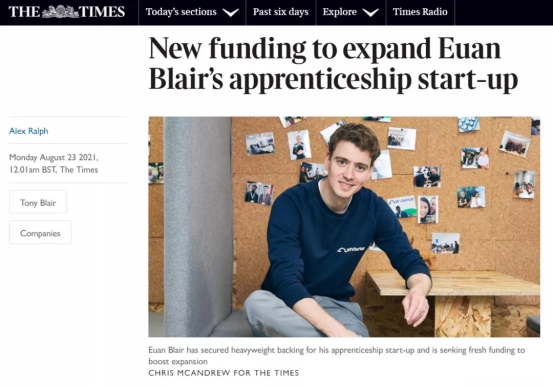Screen dimensions: 553x388
Task: Select the Companies topic tag
Action: coord(40,232)
